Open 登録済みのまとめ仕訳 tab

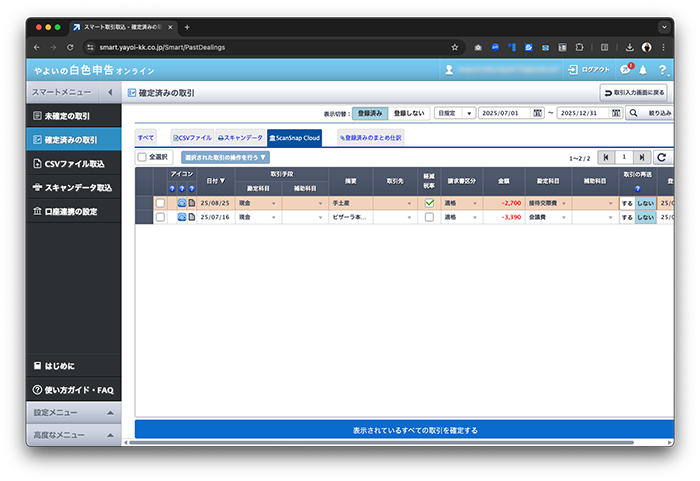click(x=371, y=138)
